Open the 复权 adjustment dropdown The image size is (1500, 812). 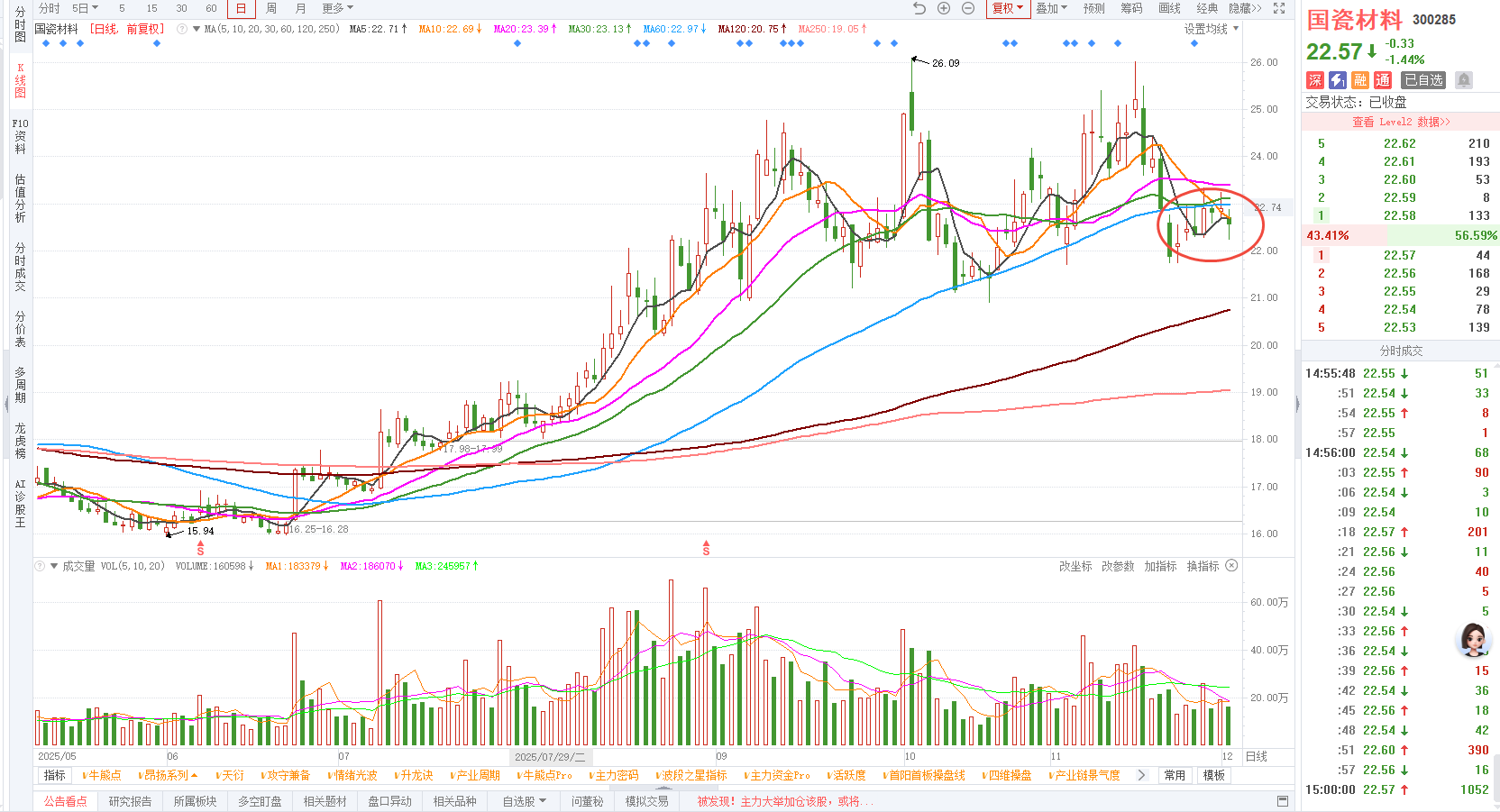click(1007, 8)
